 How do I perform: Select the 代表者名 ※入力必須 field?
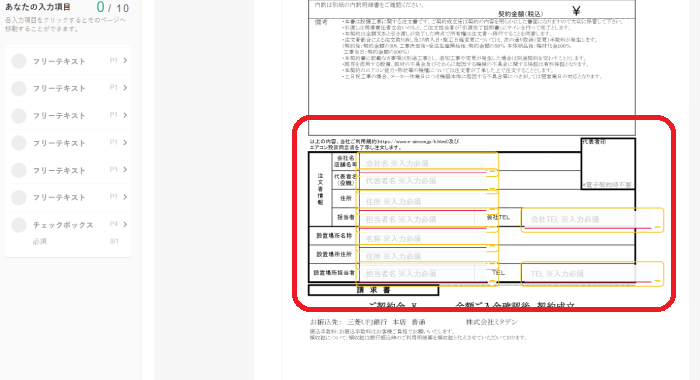click(x=427, y=180)
